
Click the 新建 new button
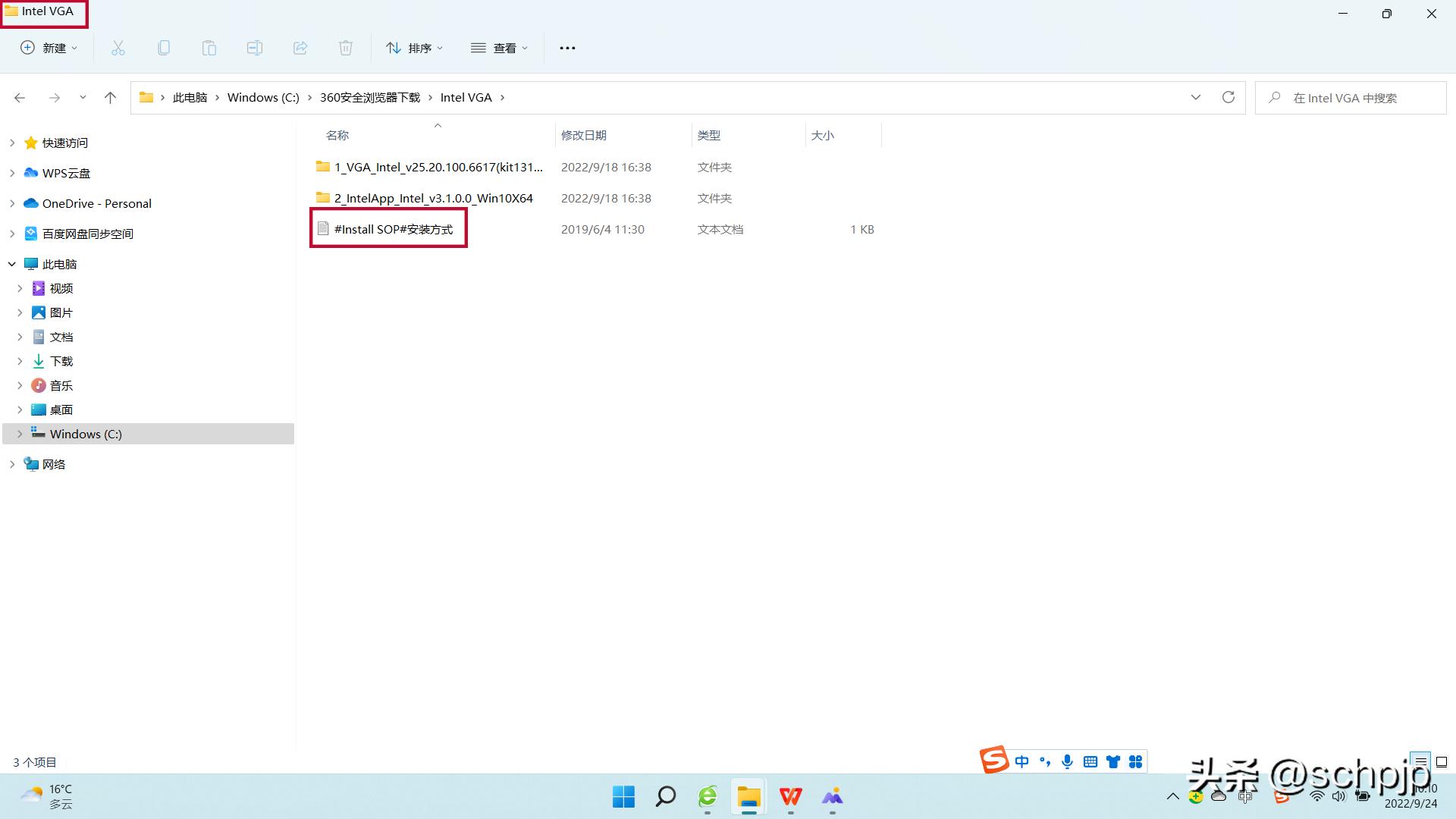click(x=49, y=48)
